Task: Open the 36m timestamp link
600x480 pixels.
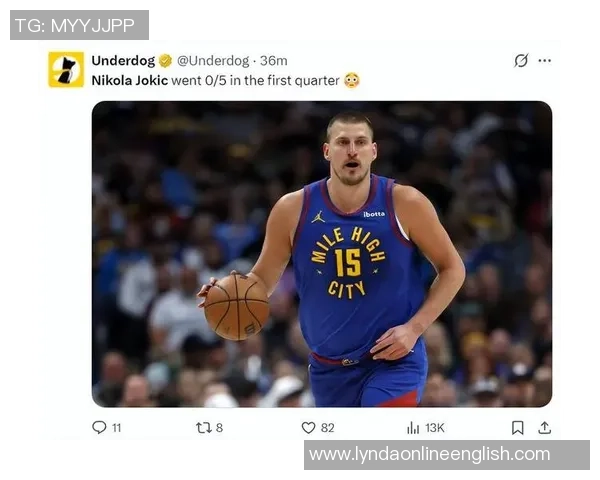Action: pos(274,60)
